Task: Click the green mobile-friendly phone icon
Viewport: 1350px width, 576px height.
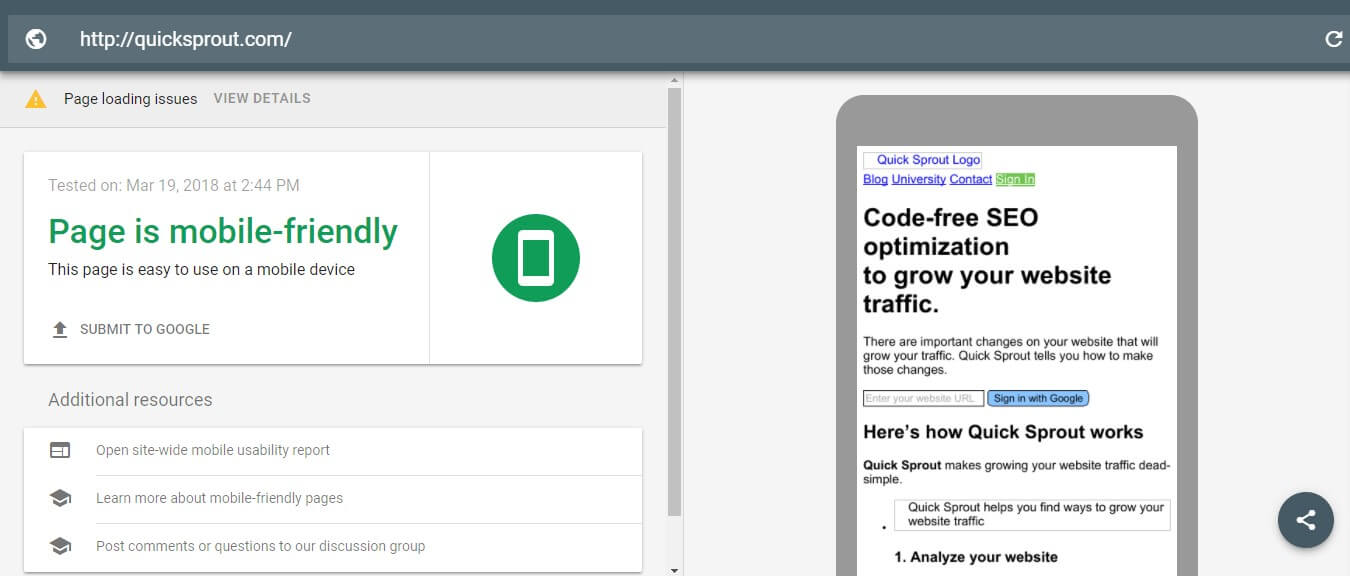Action: (536, 257)
